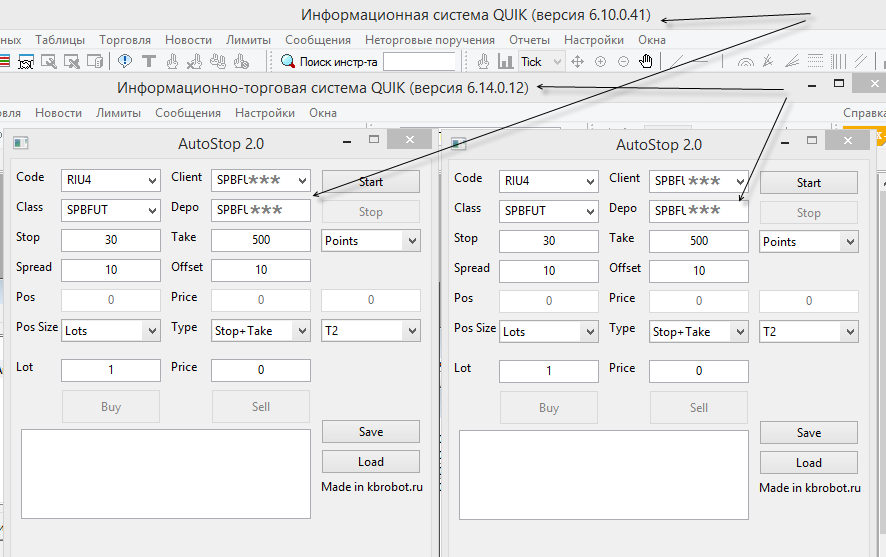Open Торговля menu in QUIK 6.10 window
Image resolution: width=886 pixels, height=557 pixels.
click(x=125, y=40)
